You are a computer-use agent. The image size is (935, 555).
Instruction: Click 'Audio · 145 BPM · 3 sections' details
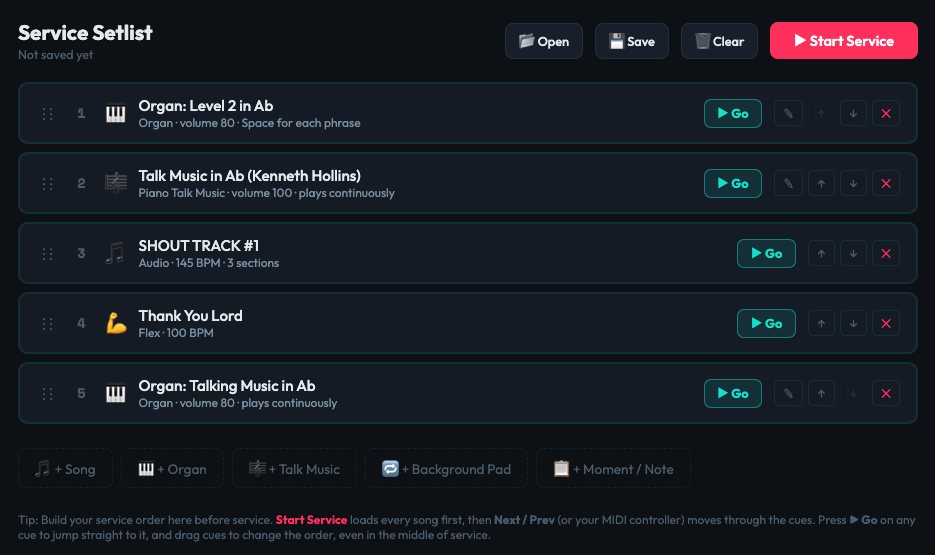[209, 263]
